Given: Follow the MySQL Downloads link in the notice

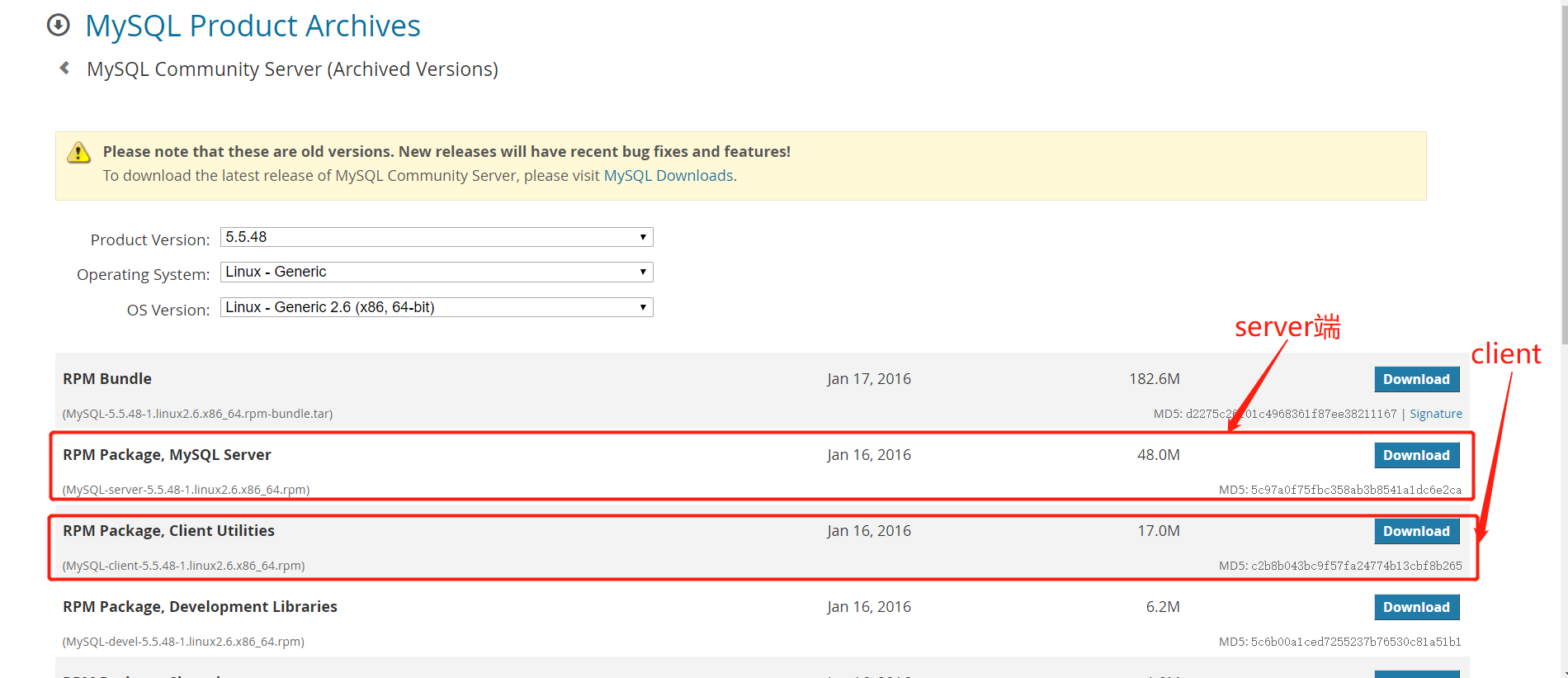Looking at the screenshot, I should [668, 175].
